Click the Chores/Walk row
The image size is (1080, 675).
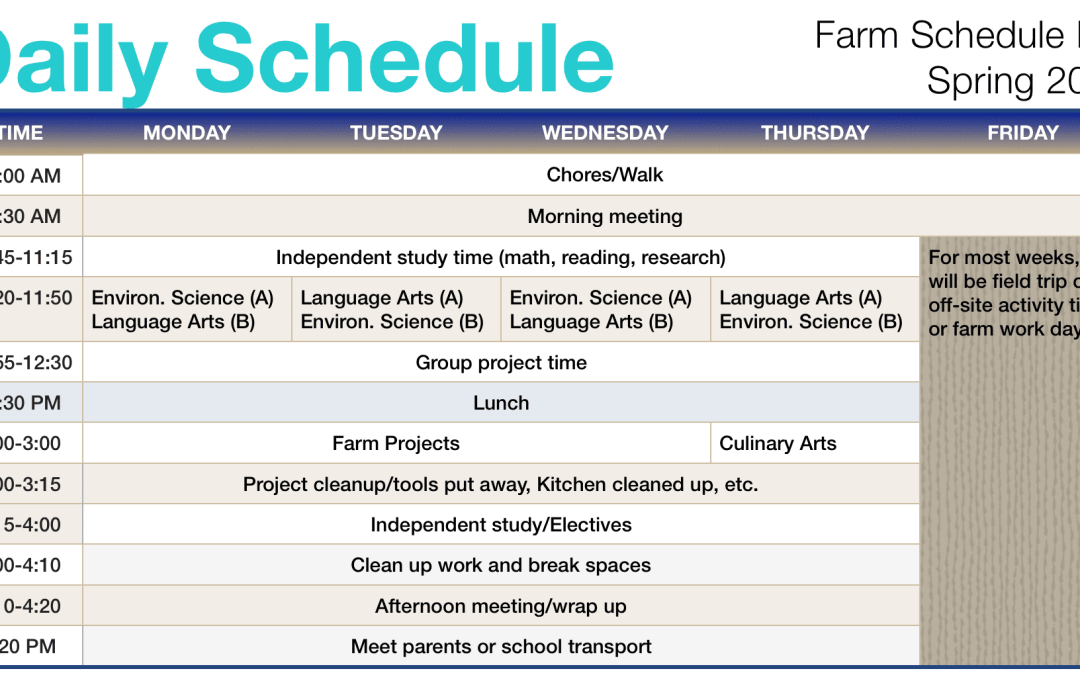(605, 175)
